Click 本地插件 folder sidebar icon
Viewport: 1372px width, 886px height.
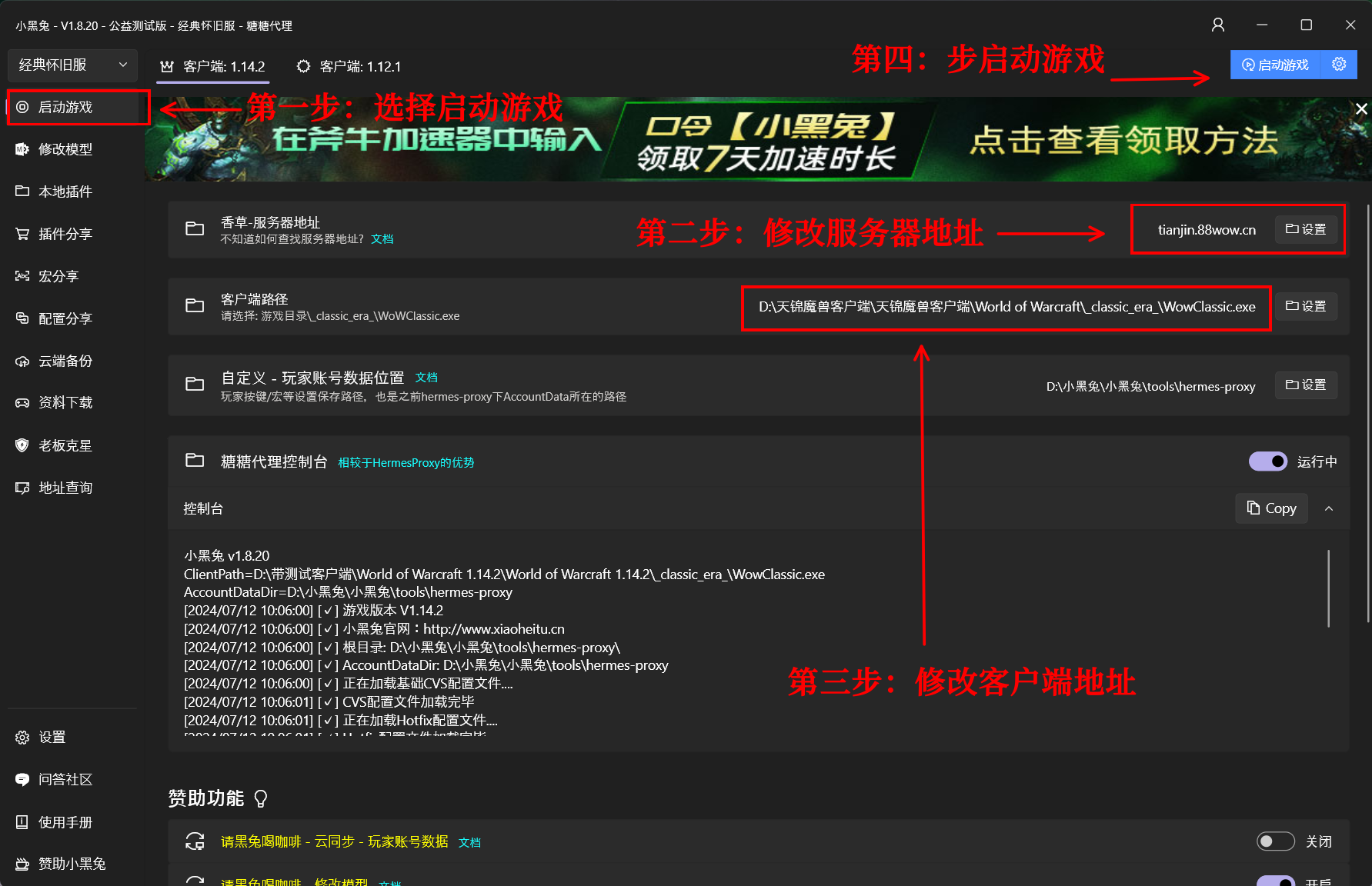[x=22, y=192]
